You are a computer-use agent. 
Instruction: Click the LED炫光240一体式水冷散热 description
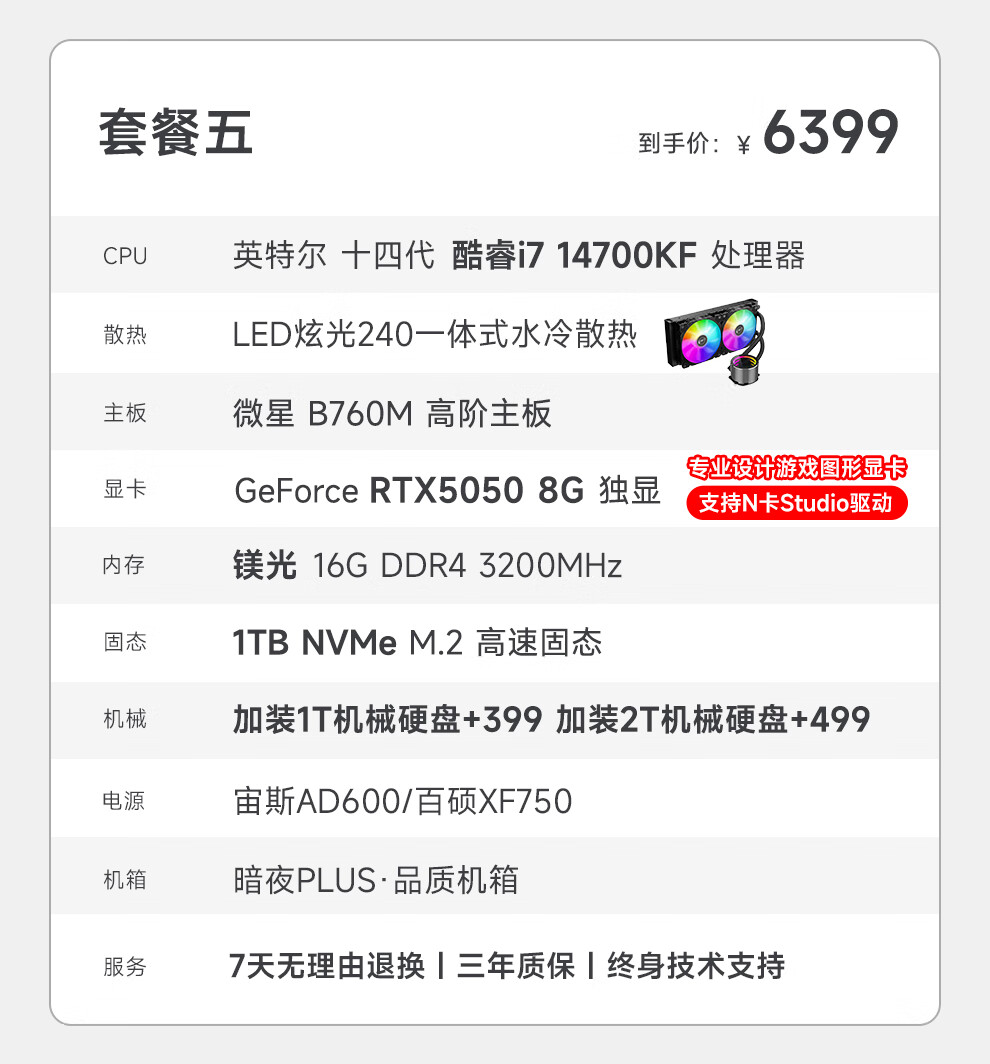click(x=434, y=334)
